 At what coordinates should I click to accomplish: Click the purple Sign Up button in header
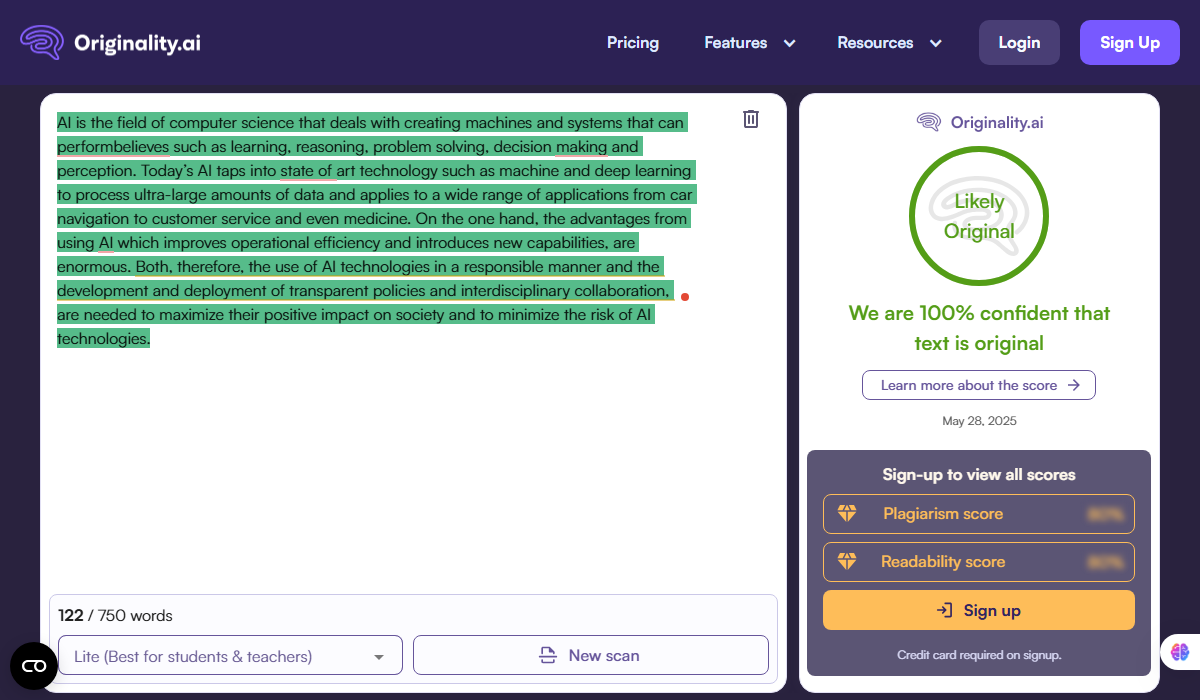click(1130, 43)
